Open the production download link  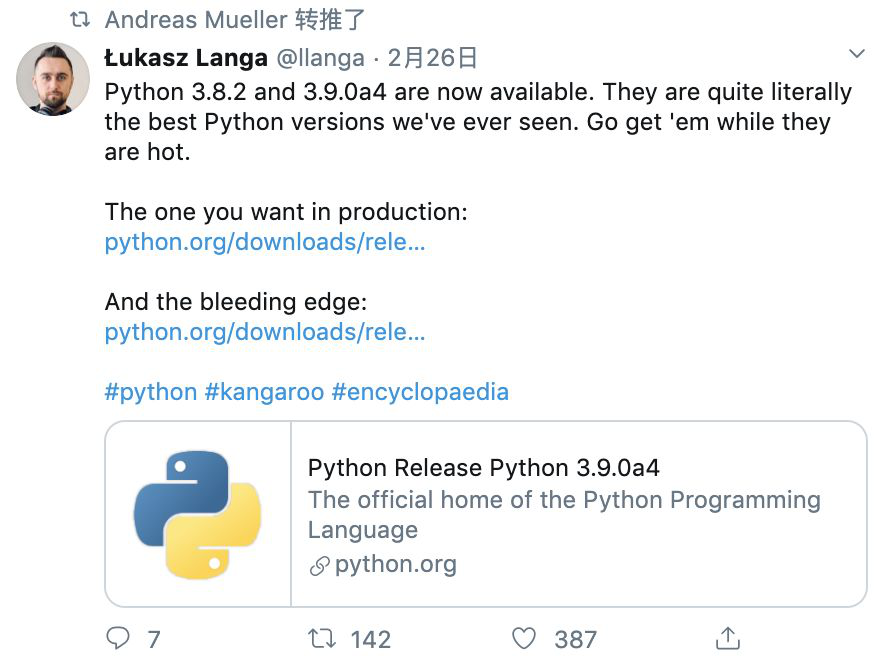tap(264, 242)
